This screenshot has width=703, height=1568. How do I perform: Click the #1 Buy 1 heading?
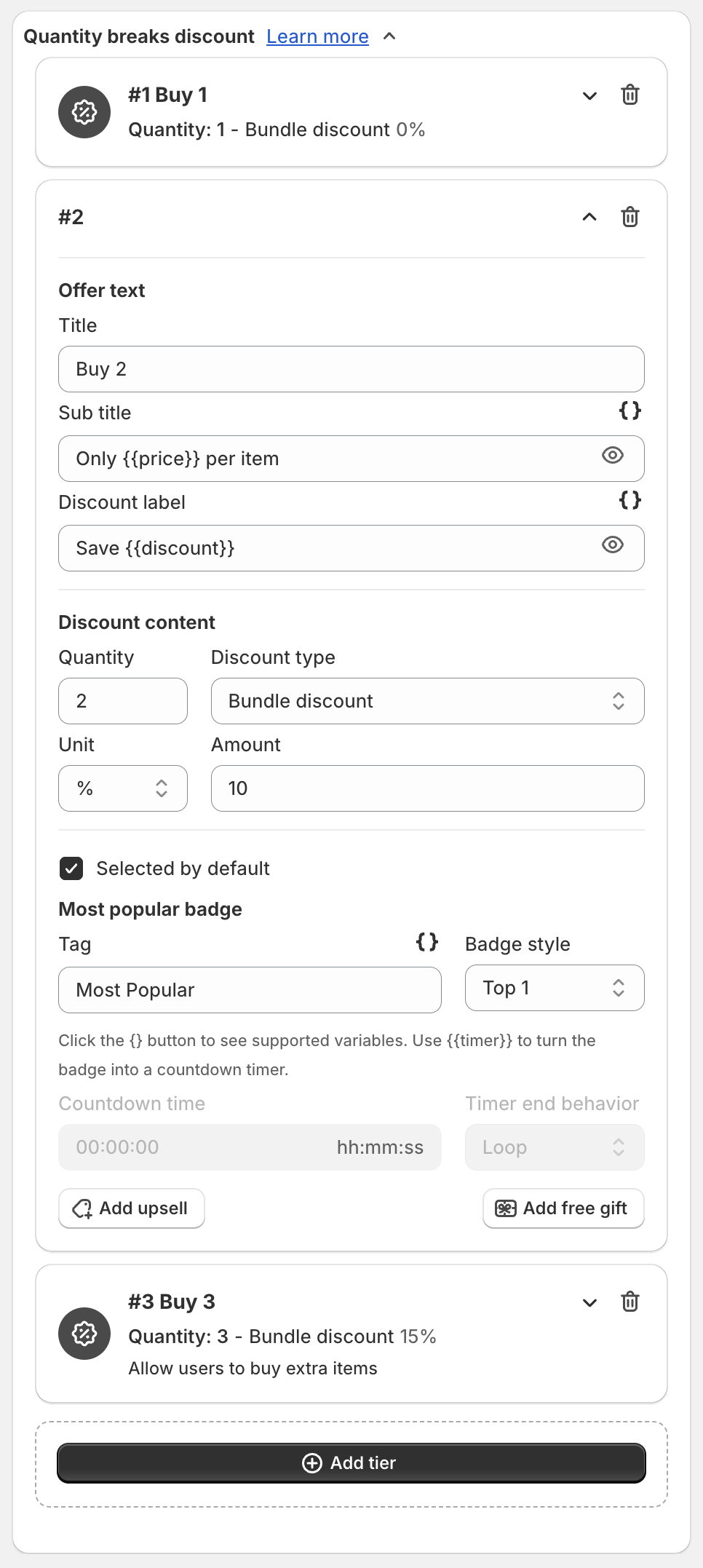coord(168,95)
